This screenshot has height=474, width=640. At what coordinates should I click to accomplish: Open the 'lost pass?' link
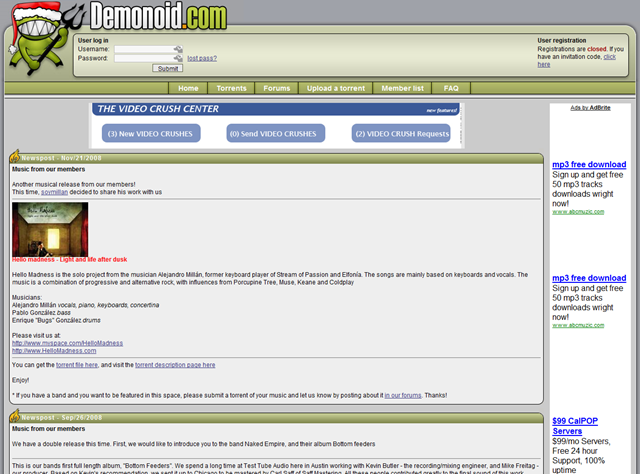(x=202, y=58)
